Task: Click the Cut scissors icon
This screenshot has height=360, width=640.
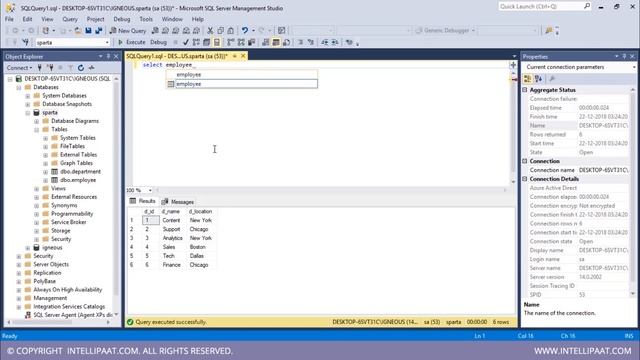Action: click(x=210, y=31)
